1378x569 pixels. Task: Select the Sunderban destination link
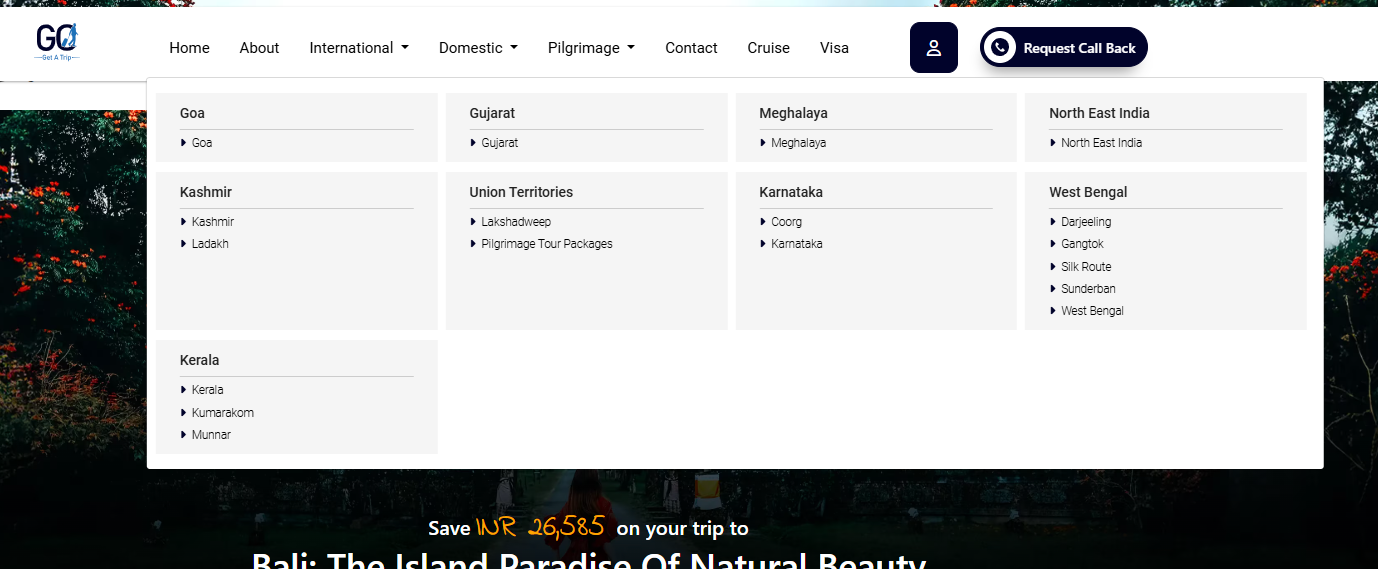[1088, 289]
